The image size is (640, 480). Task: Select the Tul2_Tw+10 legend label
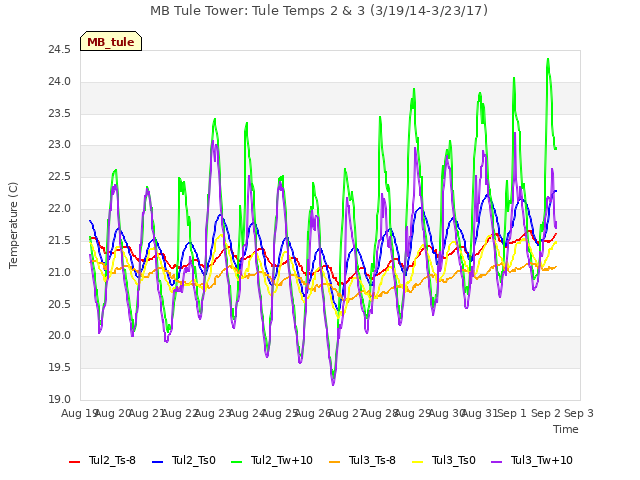[x=282, y=460]
